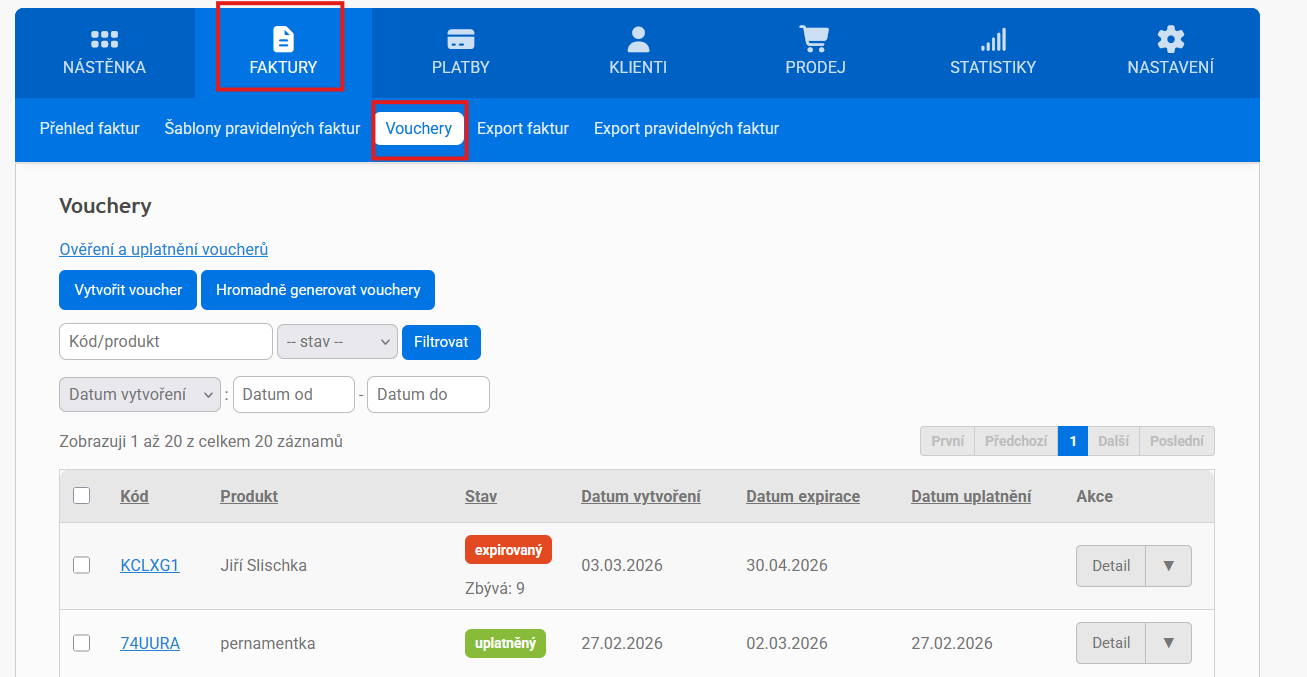Viewport: 1307px width, 677px height.
Task: Click the Zbývá: 9 text
Action: [495, 588]
